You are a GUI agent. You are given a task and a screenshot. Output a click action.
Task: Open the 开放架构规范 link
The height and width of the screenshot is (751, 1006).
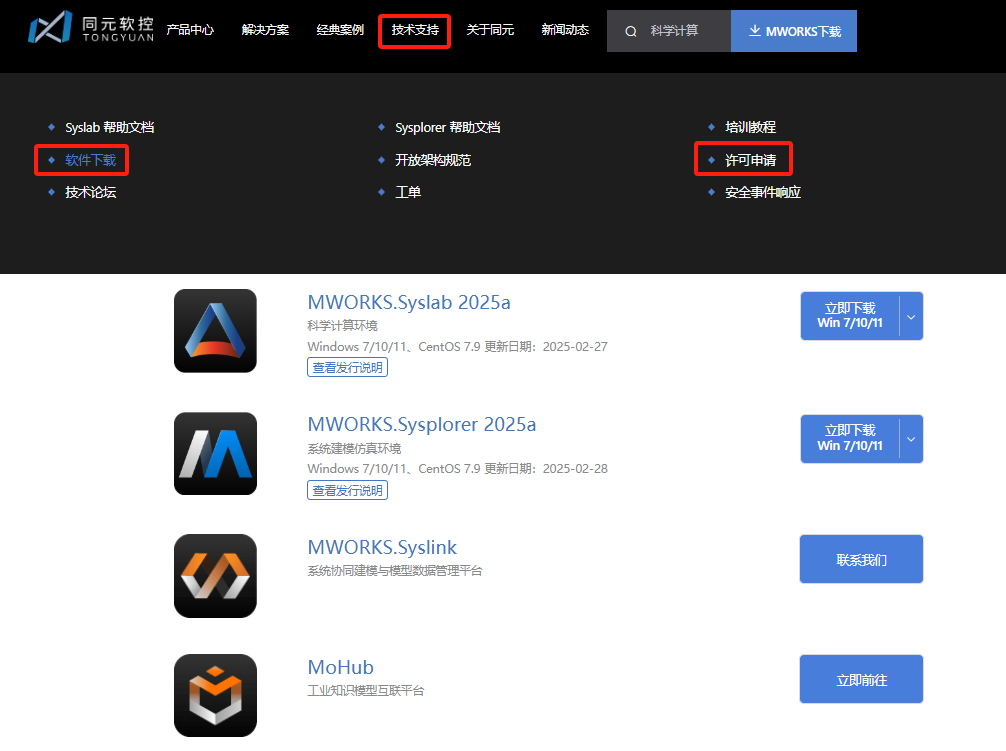pos(433,160)
